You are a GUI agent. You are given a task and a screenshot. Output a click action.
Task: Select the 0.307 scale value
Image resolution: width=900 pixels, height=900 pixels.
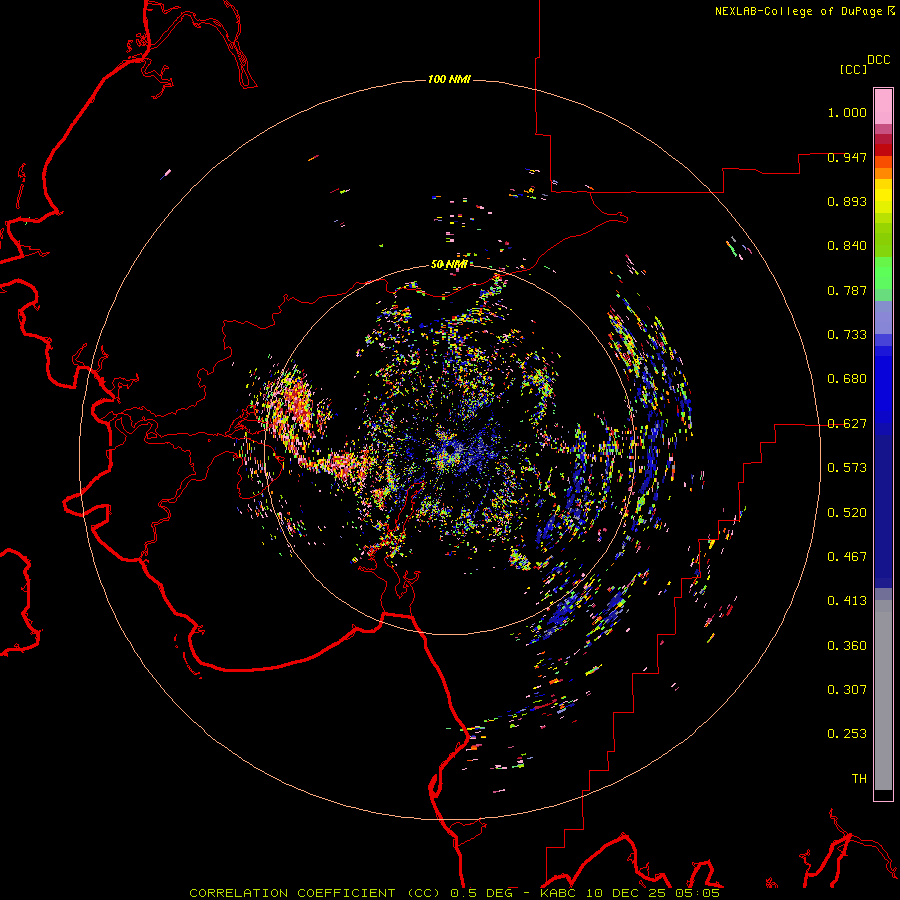[847, 690]
